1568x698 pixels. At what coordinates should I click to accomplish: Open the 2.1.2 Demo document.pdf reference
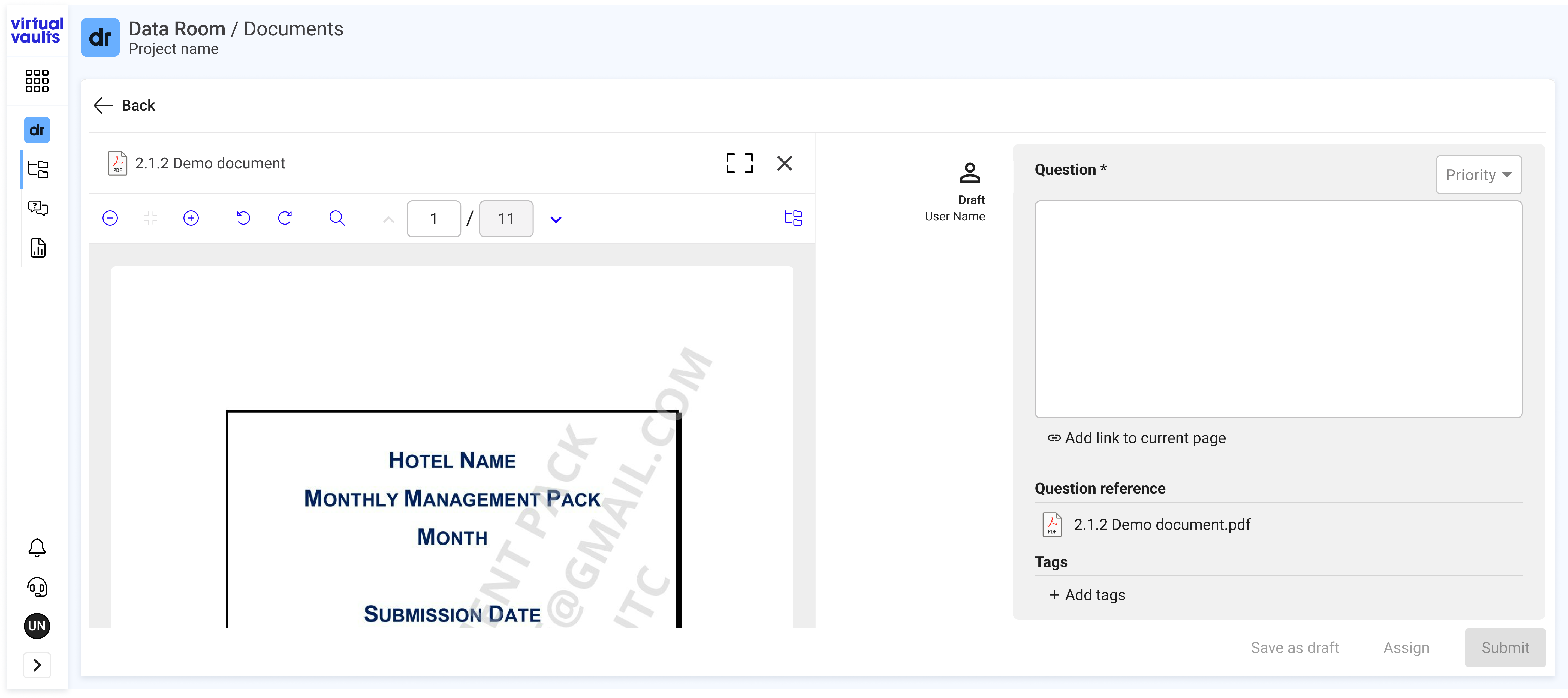1162,525
